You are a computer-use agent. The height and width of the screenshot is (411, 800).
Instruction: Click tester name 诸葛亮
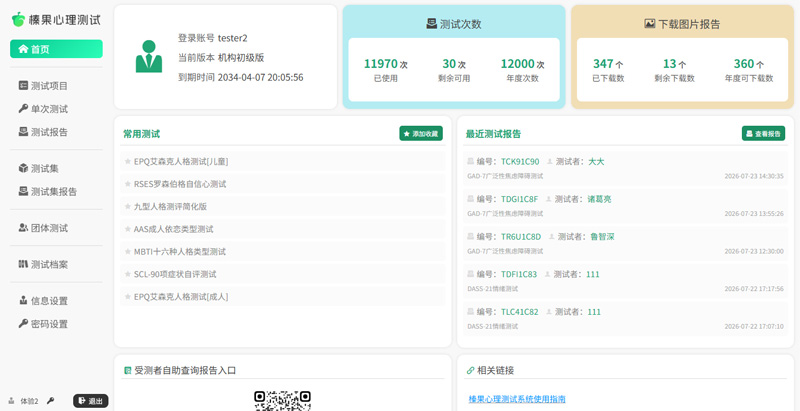pos(599,199)
